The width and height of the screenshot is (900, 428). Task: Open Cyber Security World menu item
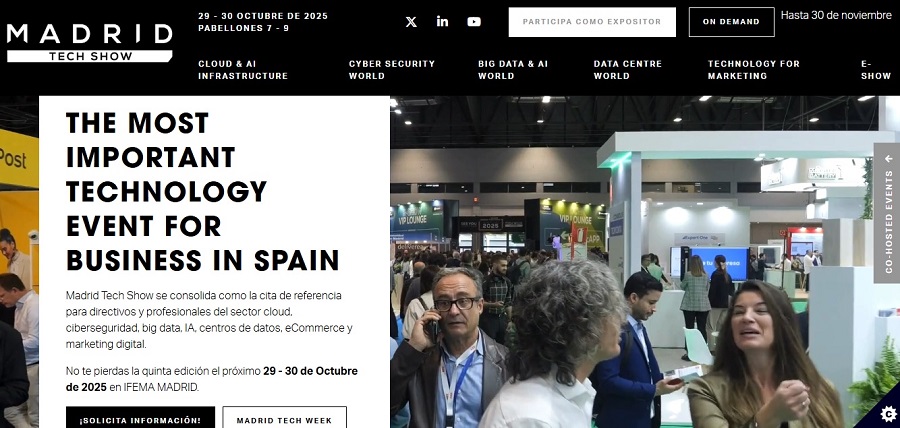(391, 70)
